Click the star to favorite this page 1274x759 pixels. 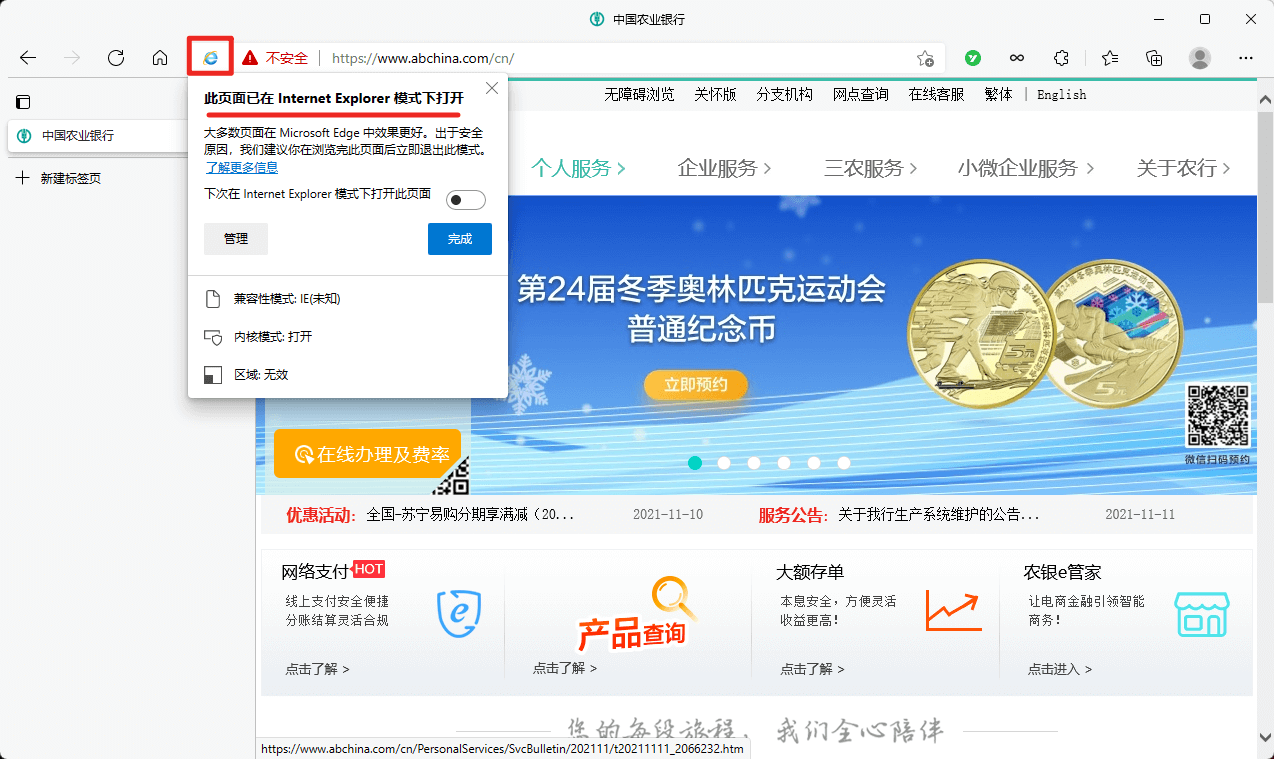925,58
